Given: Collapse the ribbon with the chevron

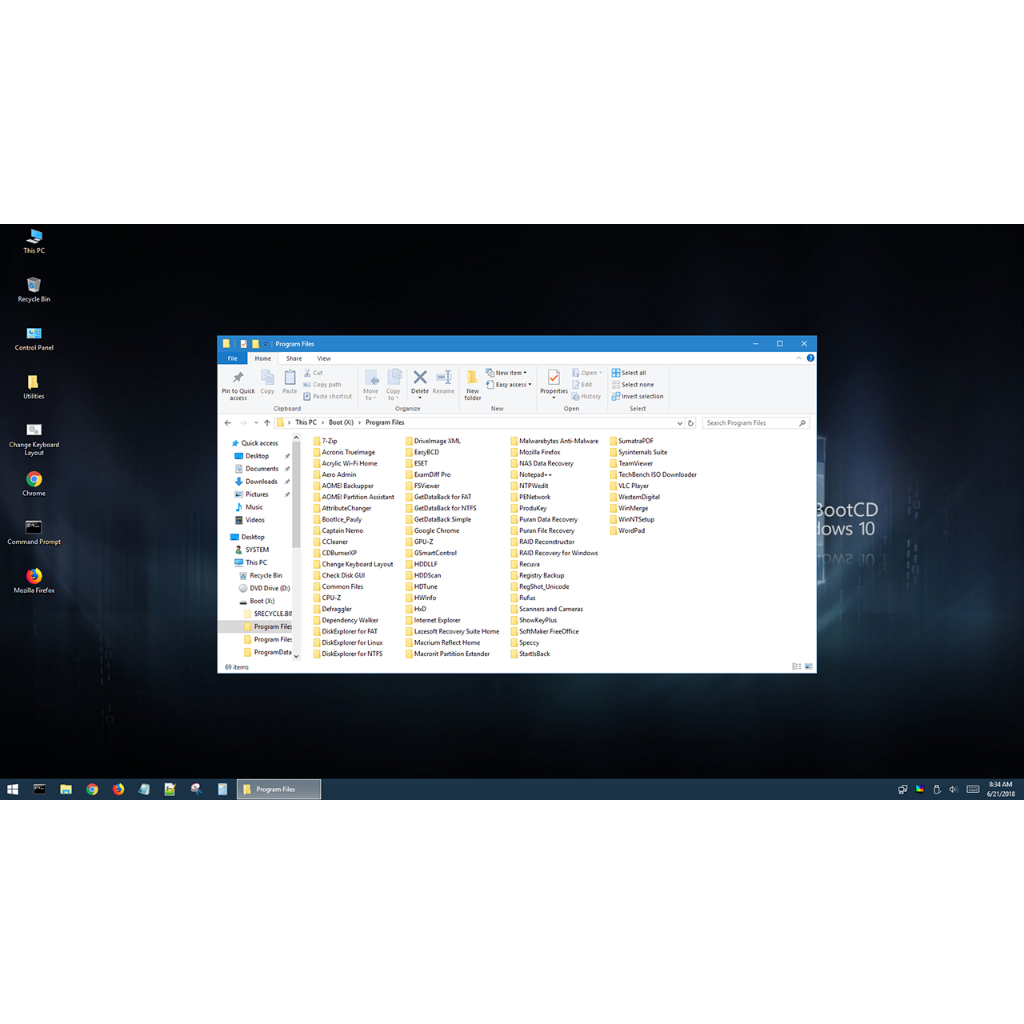Looking at the screenshot, I should coord(798,359).
